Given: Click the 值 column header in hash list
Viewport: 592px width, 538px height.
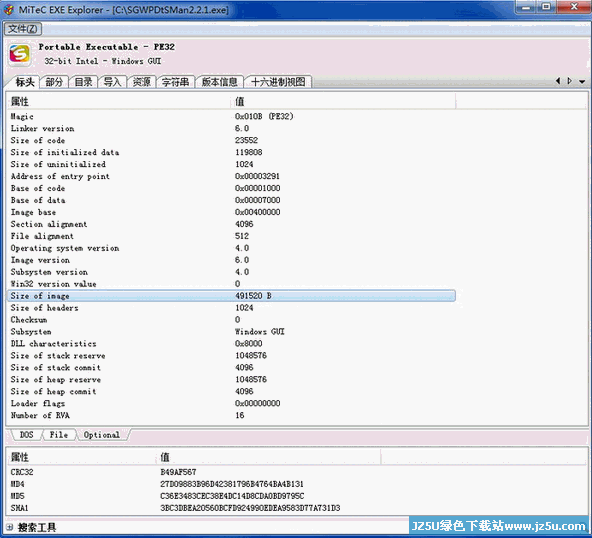Looking at the screenshot, I should pyautogui.click(x=269, y=457).
